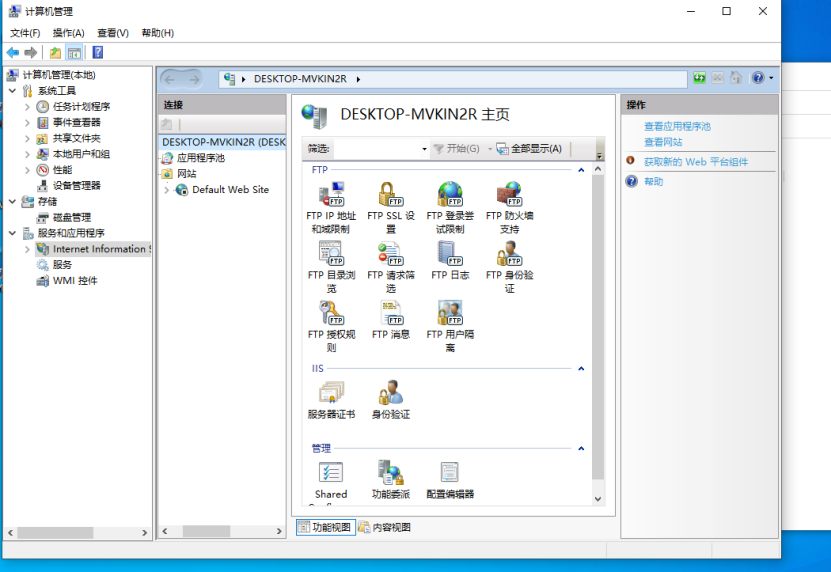Open configuration editor (配置编辑器) icon
Viewport: 831px width, 572px height.
tap(450, 480)
